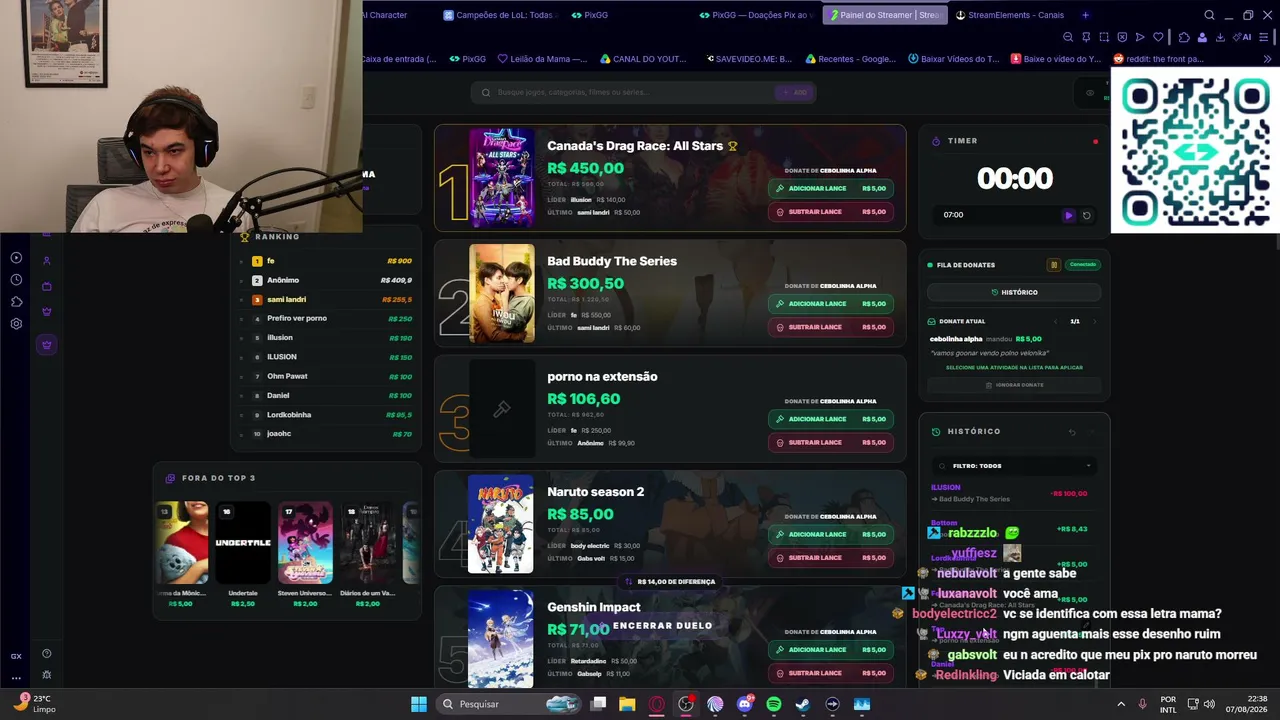The image size is (1280, 720).
Task: Open the extensions icon in the browser toolbar
Action: point(1184,37)
